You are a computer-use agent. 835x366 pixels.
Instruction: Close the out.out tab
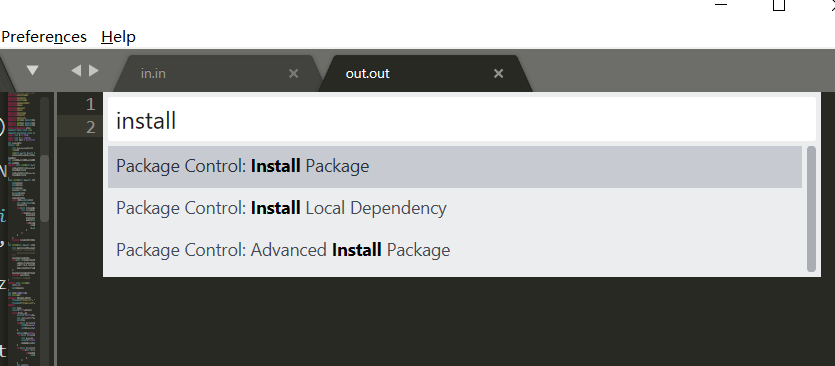click(498, 74)
